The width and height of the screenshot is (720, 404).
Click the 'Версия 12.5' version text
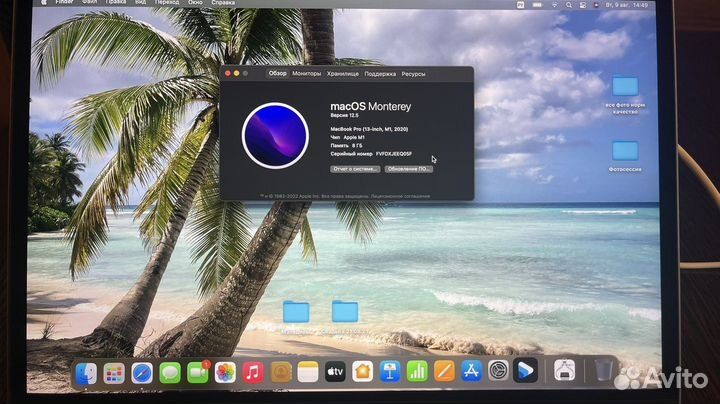coord(344,115)
